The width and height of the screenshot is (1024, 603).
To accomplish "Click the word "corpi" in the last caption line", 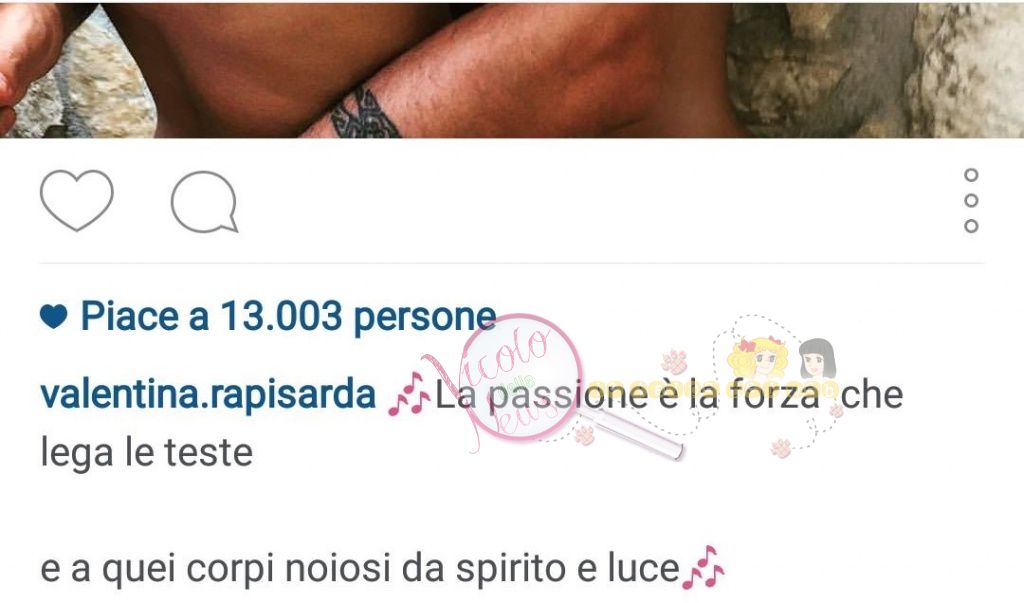I will (230, 569).
